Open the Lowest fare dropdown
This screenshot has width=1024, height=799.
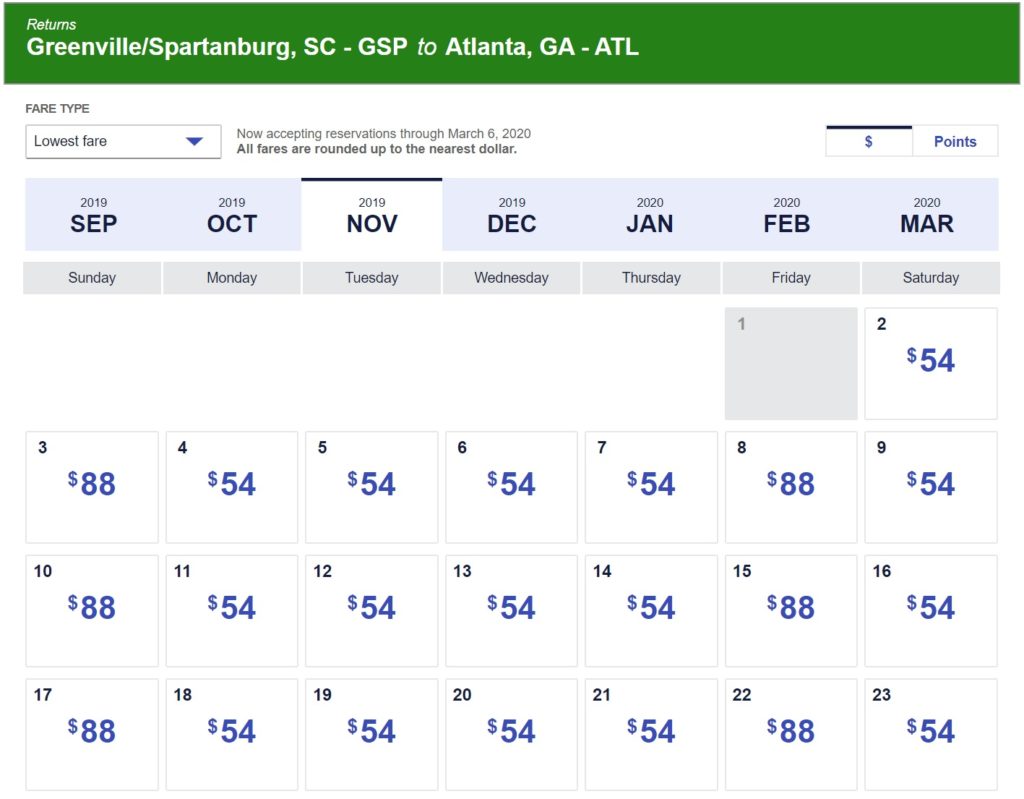point(123,141)
